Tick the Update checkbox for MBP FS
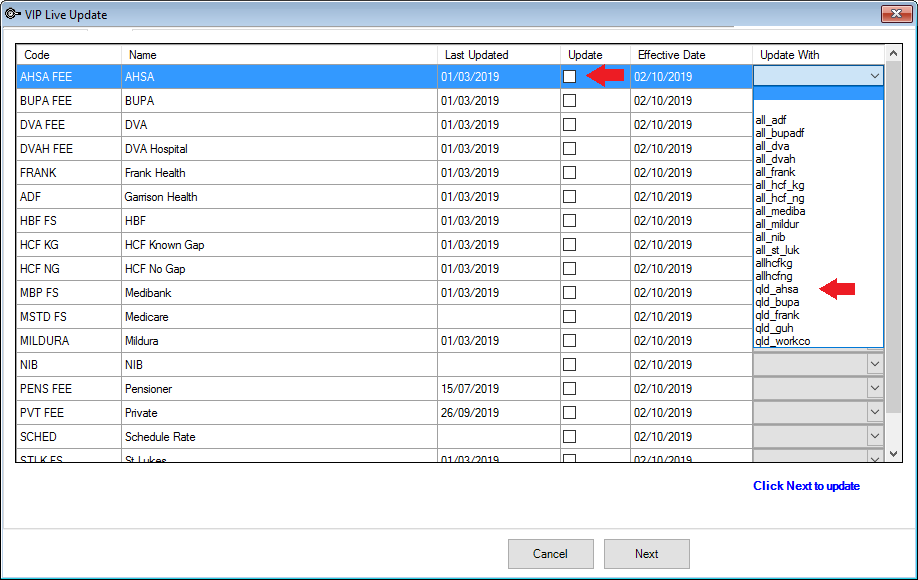The image size is (918, 580). coord(569,293)
